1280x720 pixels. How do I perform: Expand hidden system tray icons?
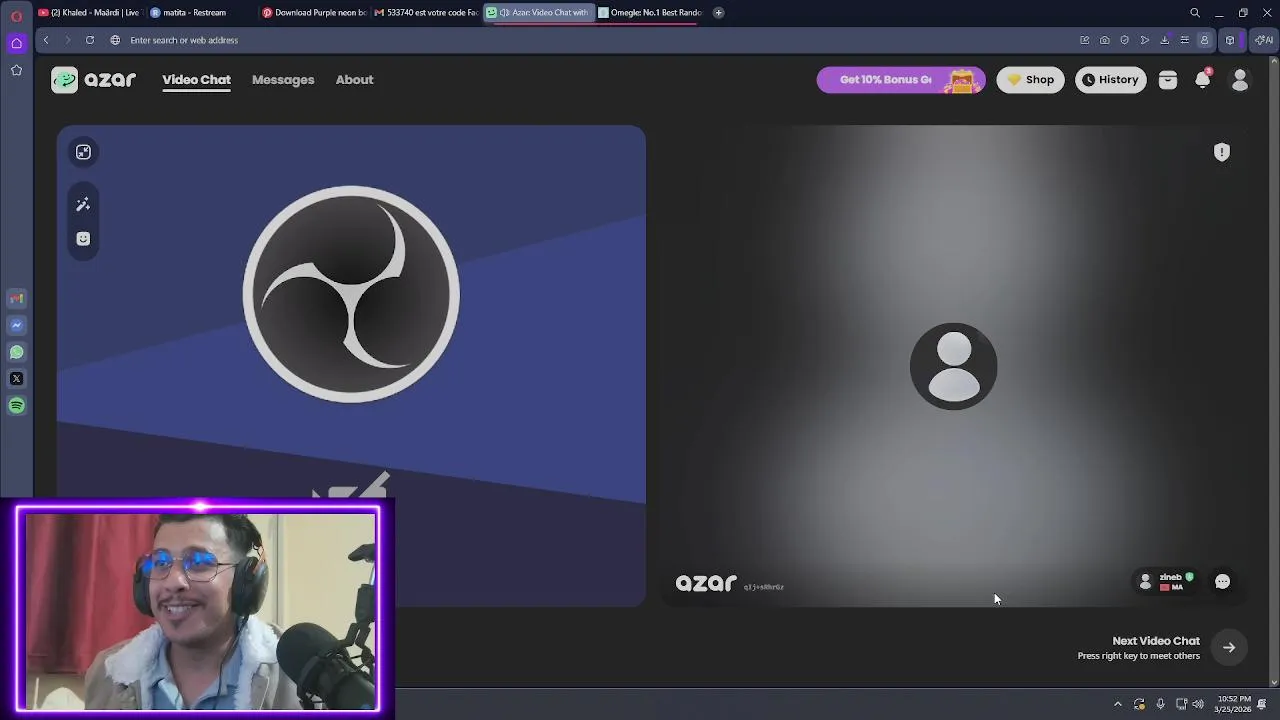coord(1118,704)
